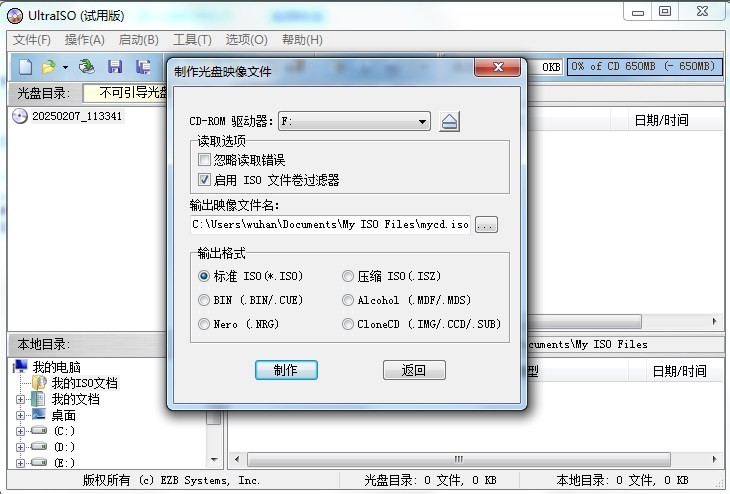Select Alcohol (.MDF/.MDS) format

click(347, 300)
